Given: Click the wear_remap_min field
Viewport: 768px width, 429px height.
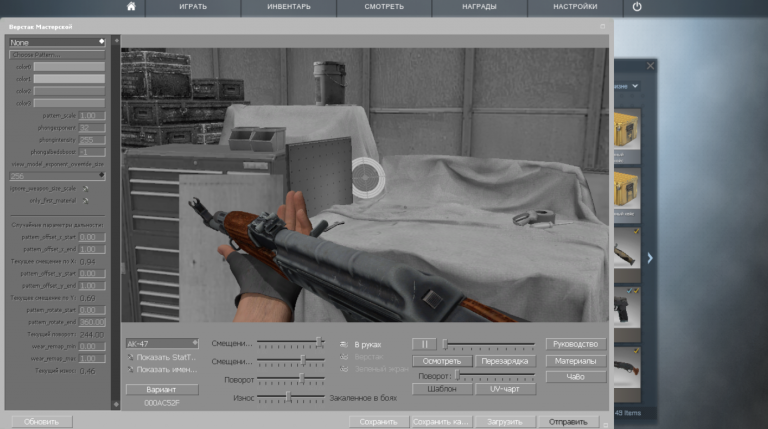Looking at the screenshot, I should pyautogui.click(x=92, y=346).
